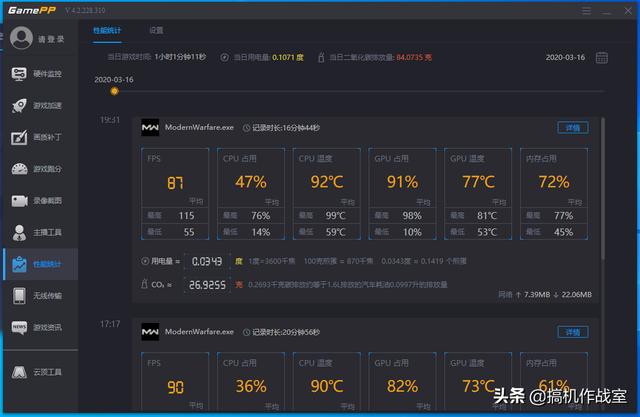Click the CO2 bottle icon in header stats
640x417 pixels.
pyautogui.click(x=321, y=57)
